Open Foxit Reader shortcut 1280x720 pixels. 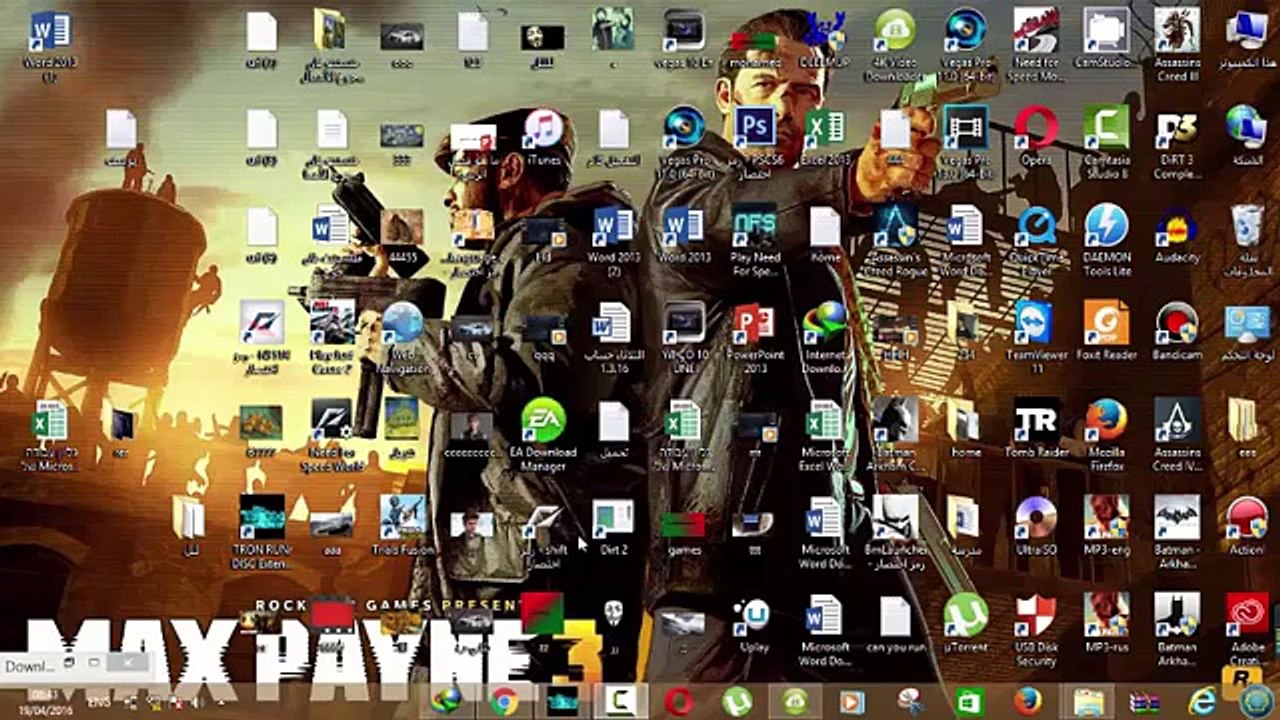click(x=1106, y=333)
